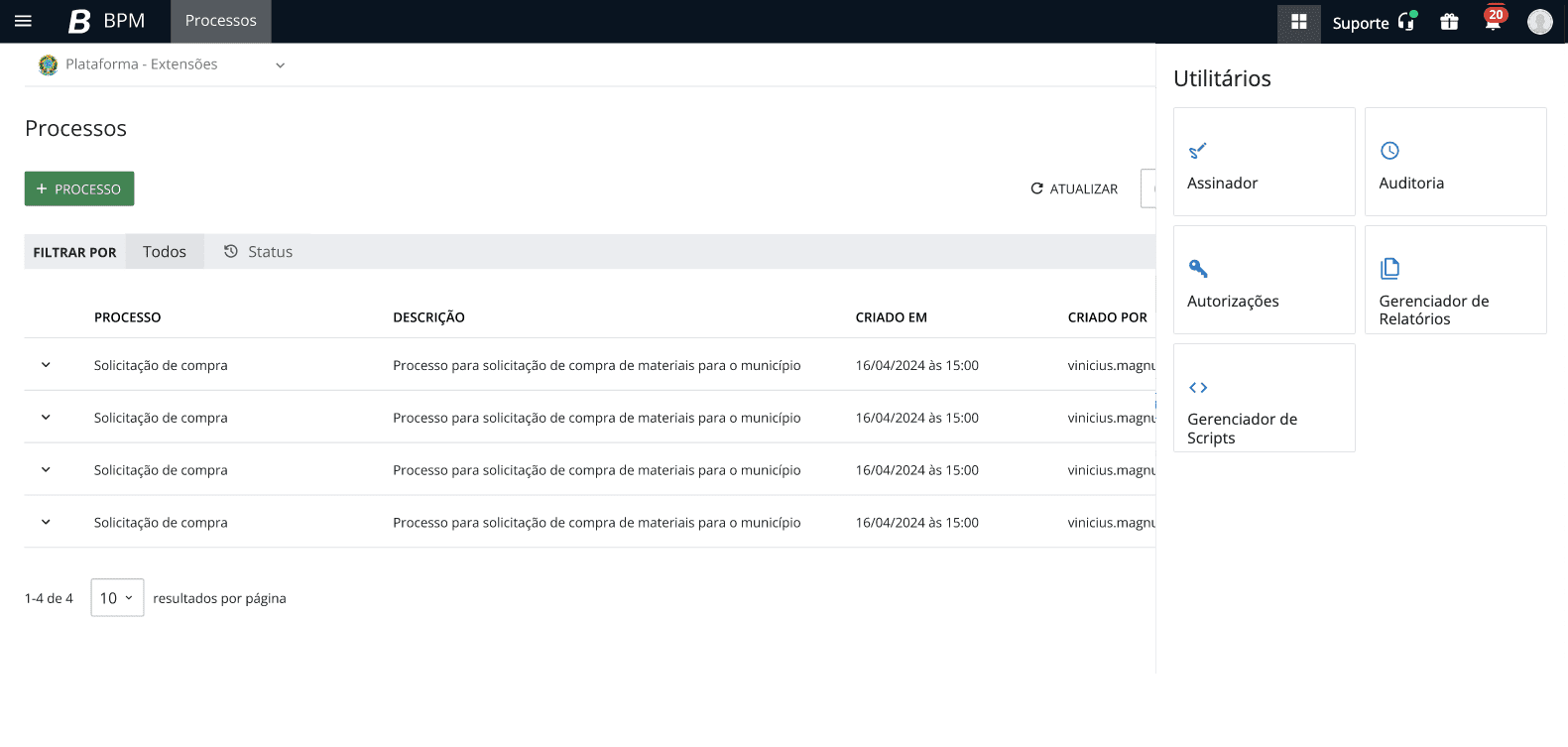Click the Utilitários panel heading
Screen dimensions: 1568x747
coord(1222,78)
